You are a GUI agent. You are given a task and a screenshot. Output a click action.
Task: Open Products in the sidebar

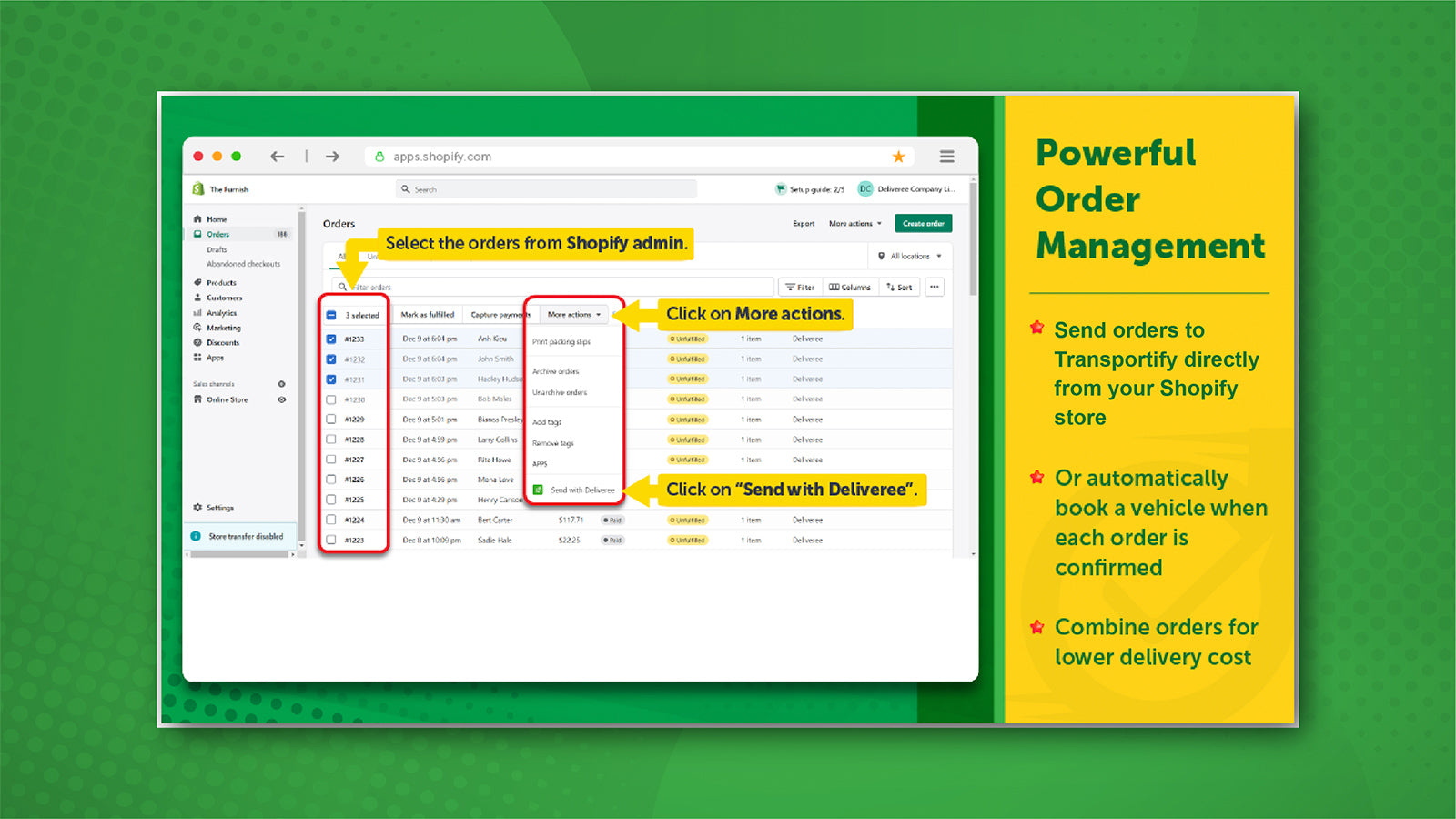(221, 283)
